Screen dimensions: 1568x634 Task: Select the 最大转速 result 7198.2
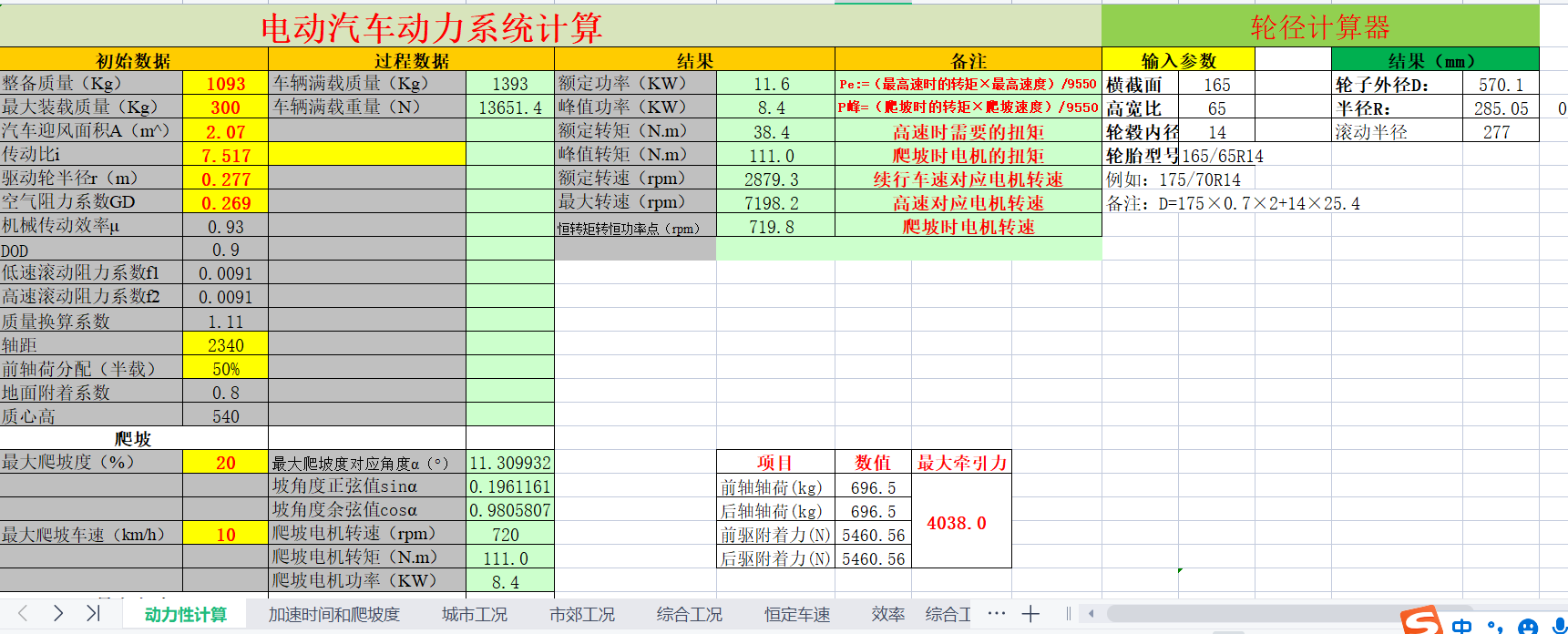(775, 202)
